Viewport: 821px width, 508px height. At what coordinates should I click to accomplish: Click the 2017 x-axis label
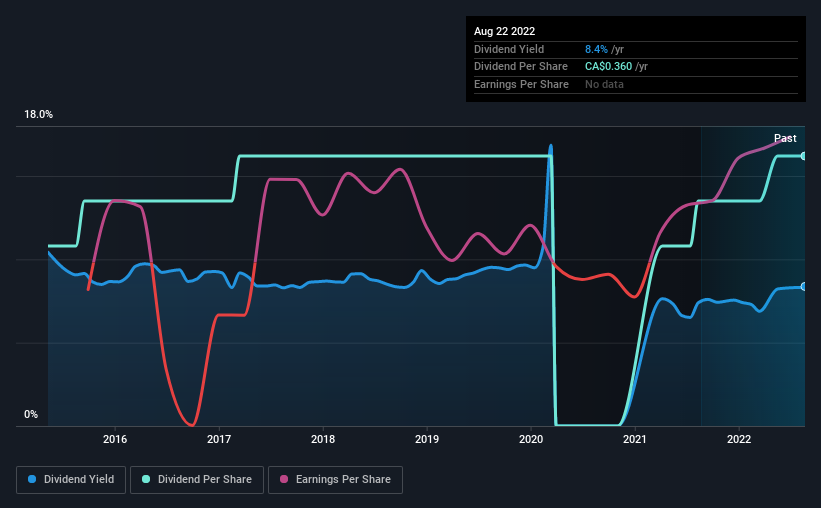coord(219,439)
